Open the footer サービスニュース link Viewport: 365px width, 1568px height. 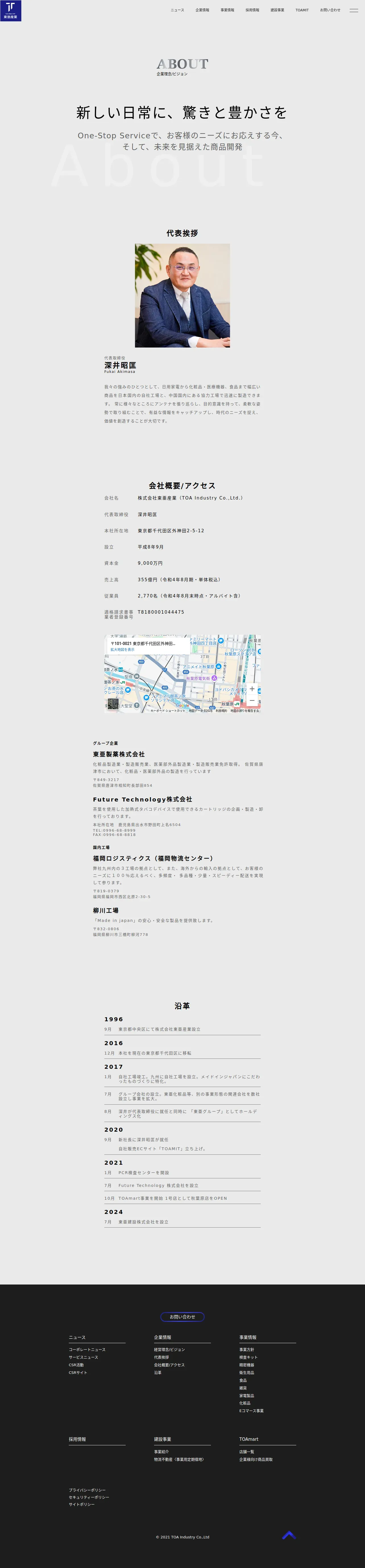click(83, 1357)
